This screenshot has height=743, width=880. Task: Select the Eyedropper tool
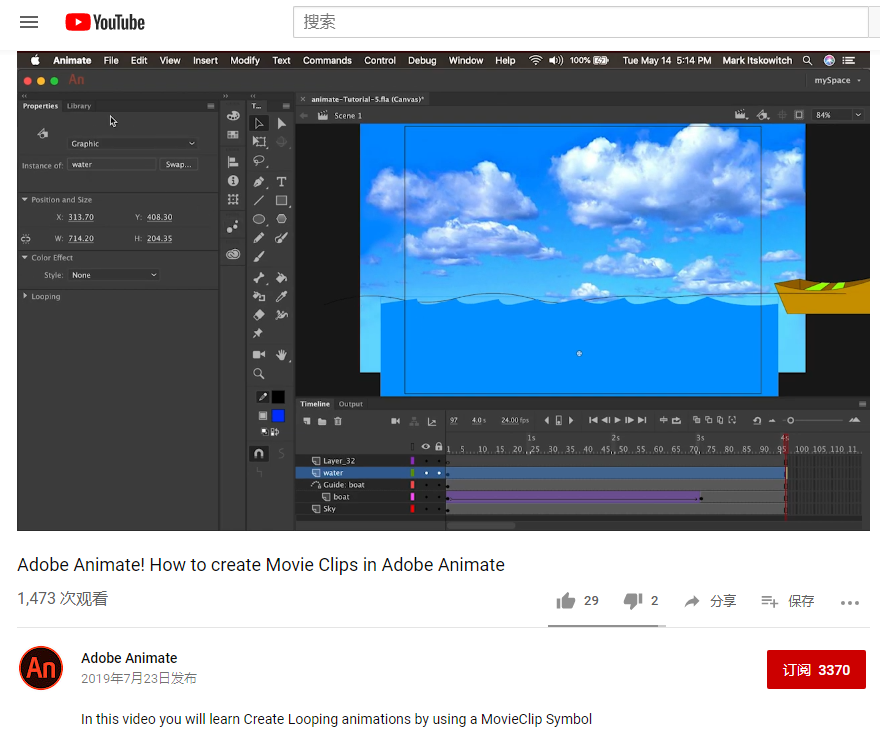282,296
